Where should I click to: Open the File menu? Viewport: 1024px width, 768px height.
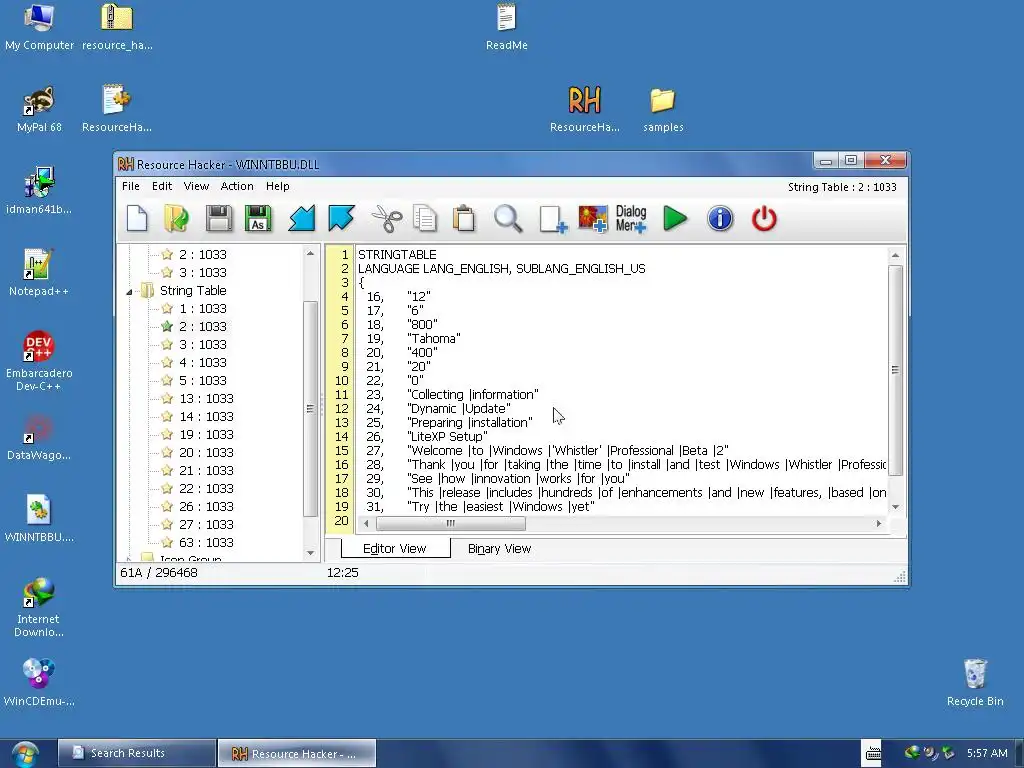pos(131,186)
